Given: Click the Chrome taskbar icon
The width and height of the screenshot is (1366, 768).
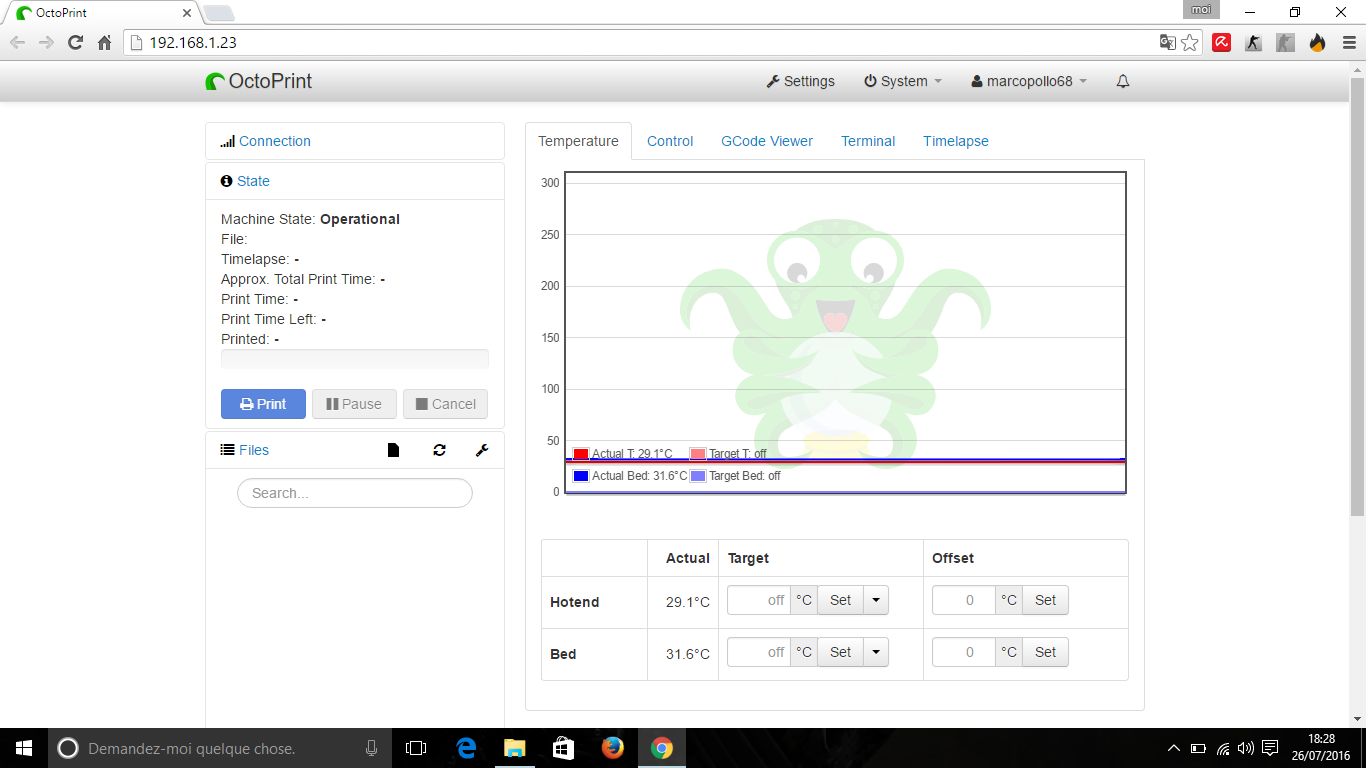Looking at the screenshot, I should tap(661, 748).
